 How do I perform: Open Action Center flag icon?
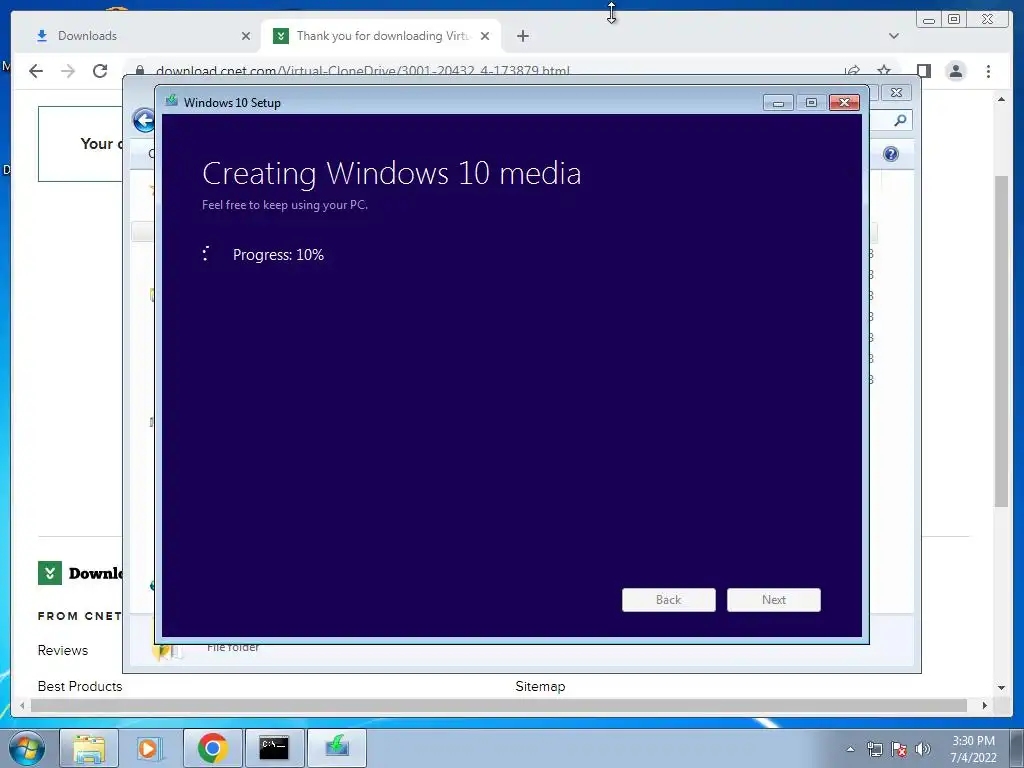899,749
